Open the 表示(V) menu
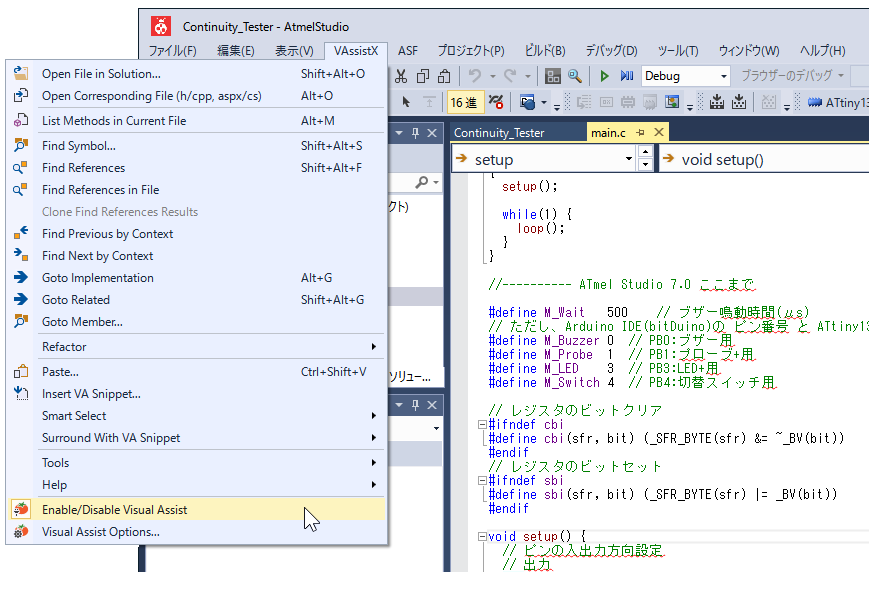 [294, 51]
